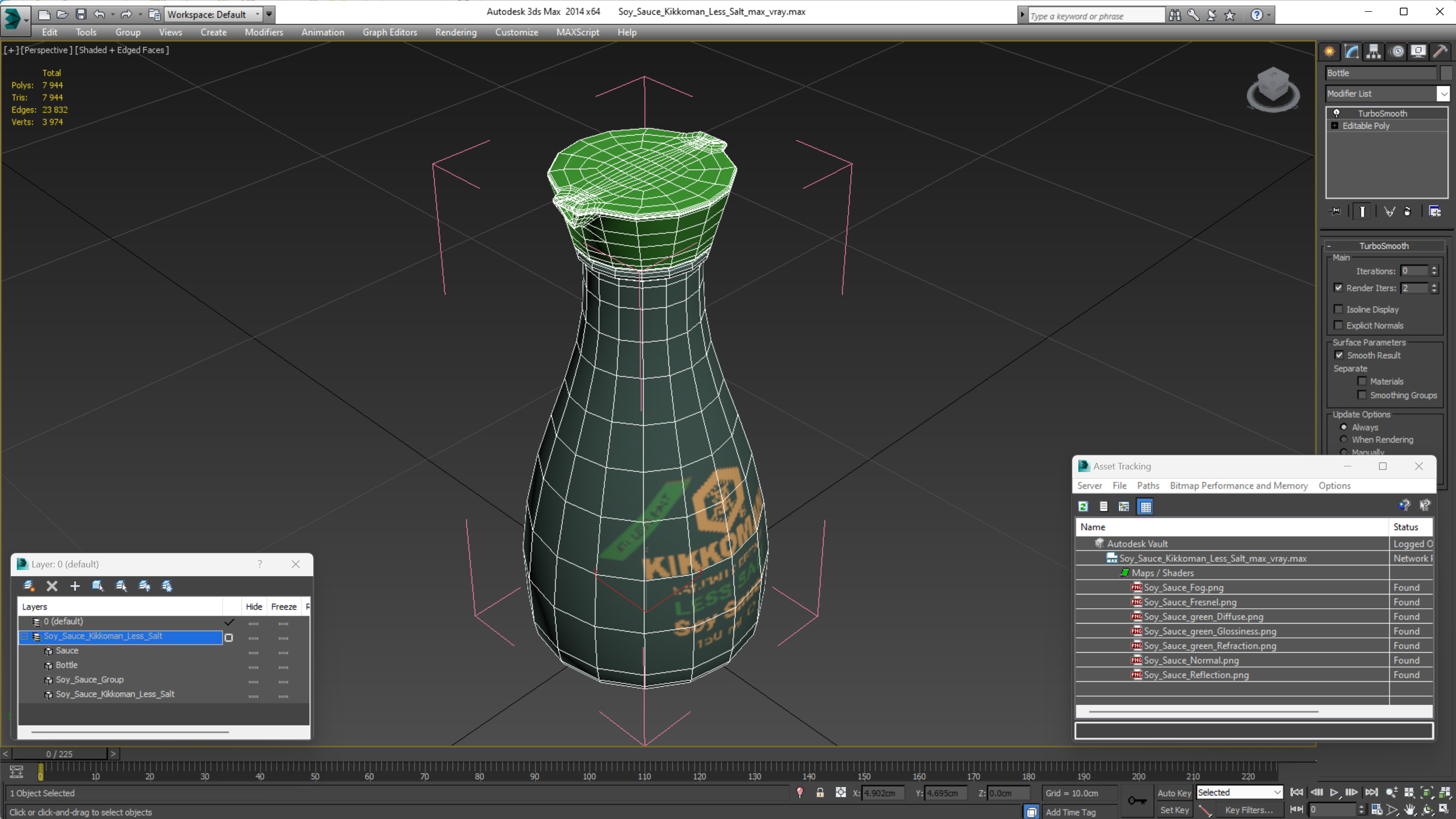Open Paths menu in Asset Tracking
This screenshot has height=819, width=1456.
click(1148, 485)
